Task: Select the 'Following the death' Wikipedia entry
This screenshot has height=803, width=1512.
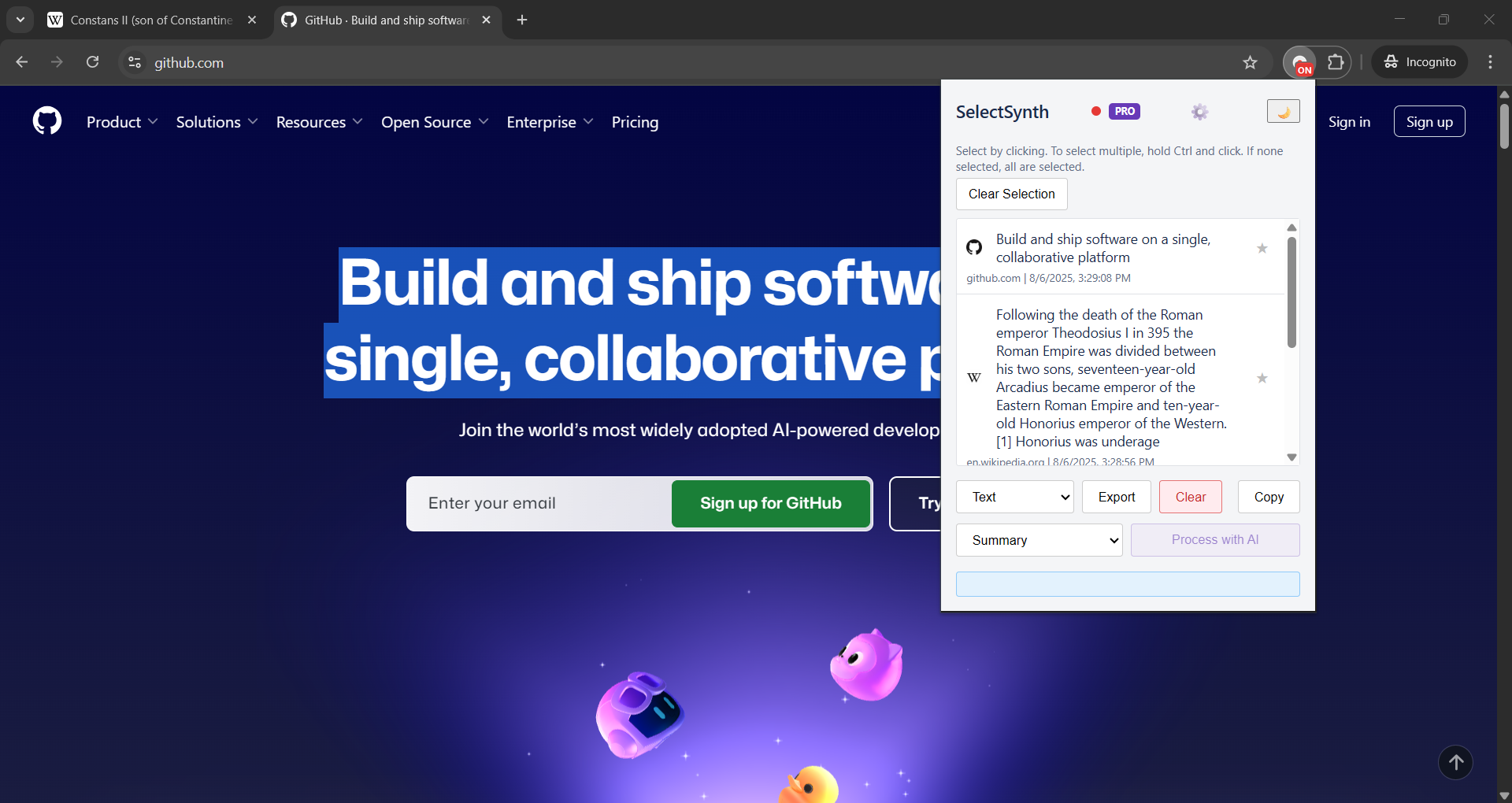Action: [1120, 379]
